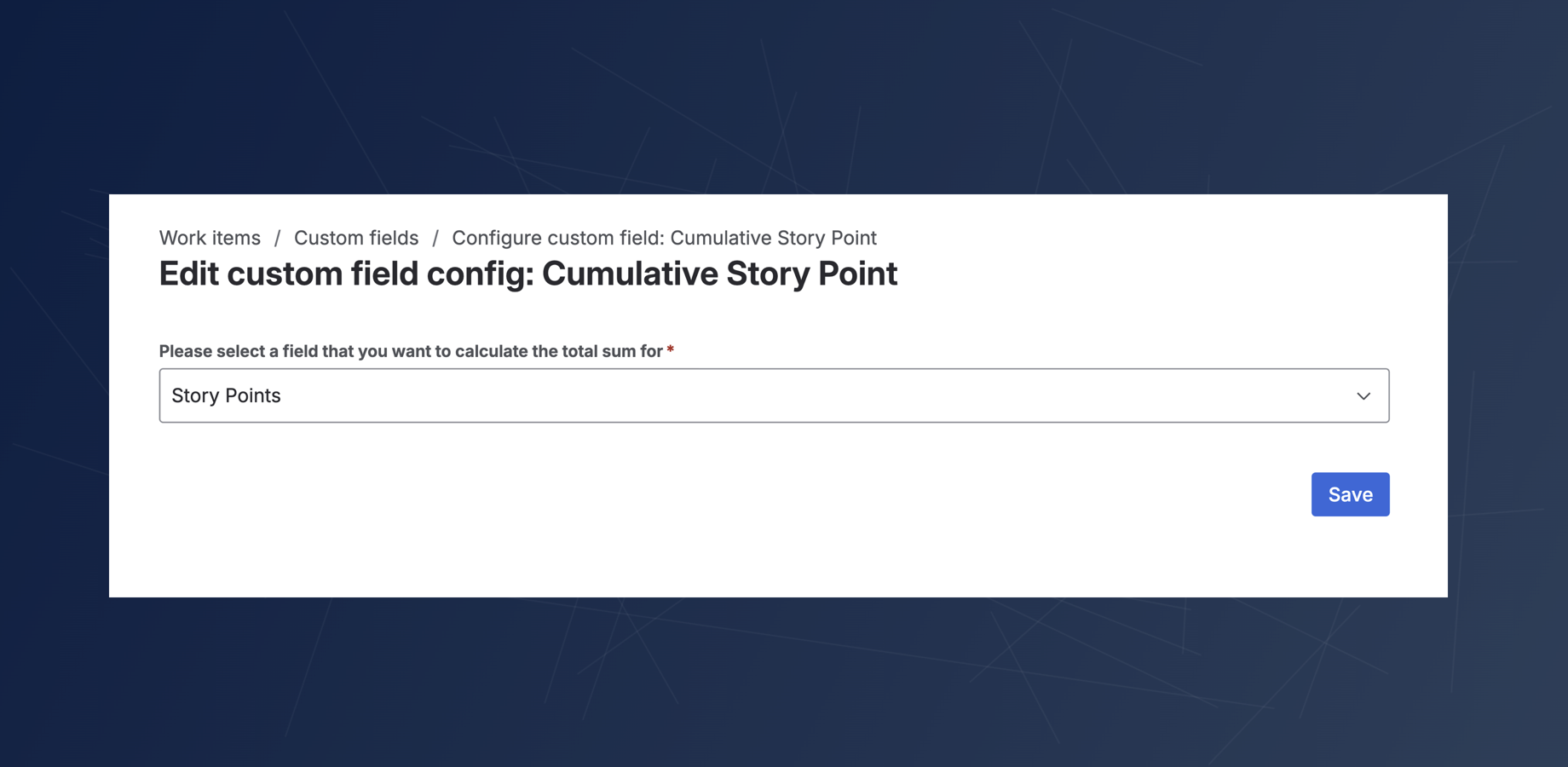Click the "Edit custom field config" page heading

(x=349, y=274)
